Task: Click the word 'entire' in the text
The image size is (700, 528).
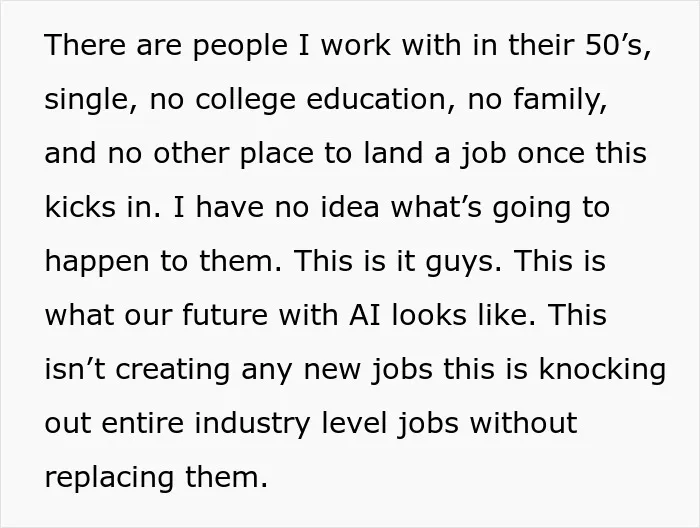Action: (x=142, y=423)
